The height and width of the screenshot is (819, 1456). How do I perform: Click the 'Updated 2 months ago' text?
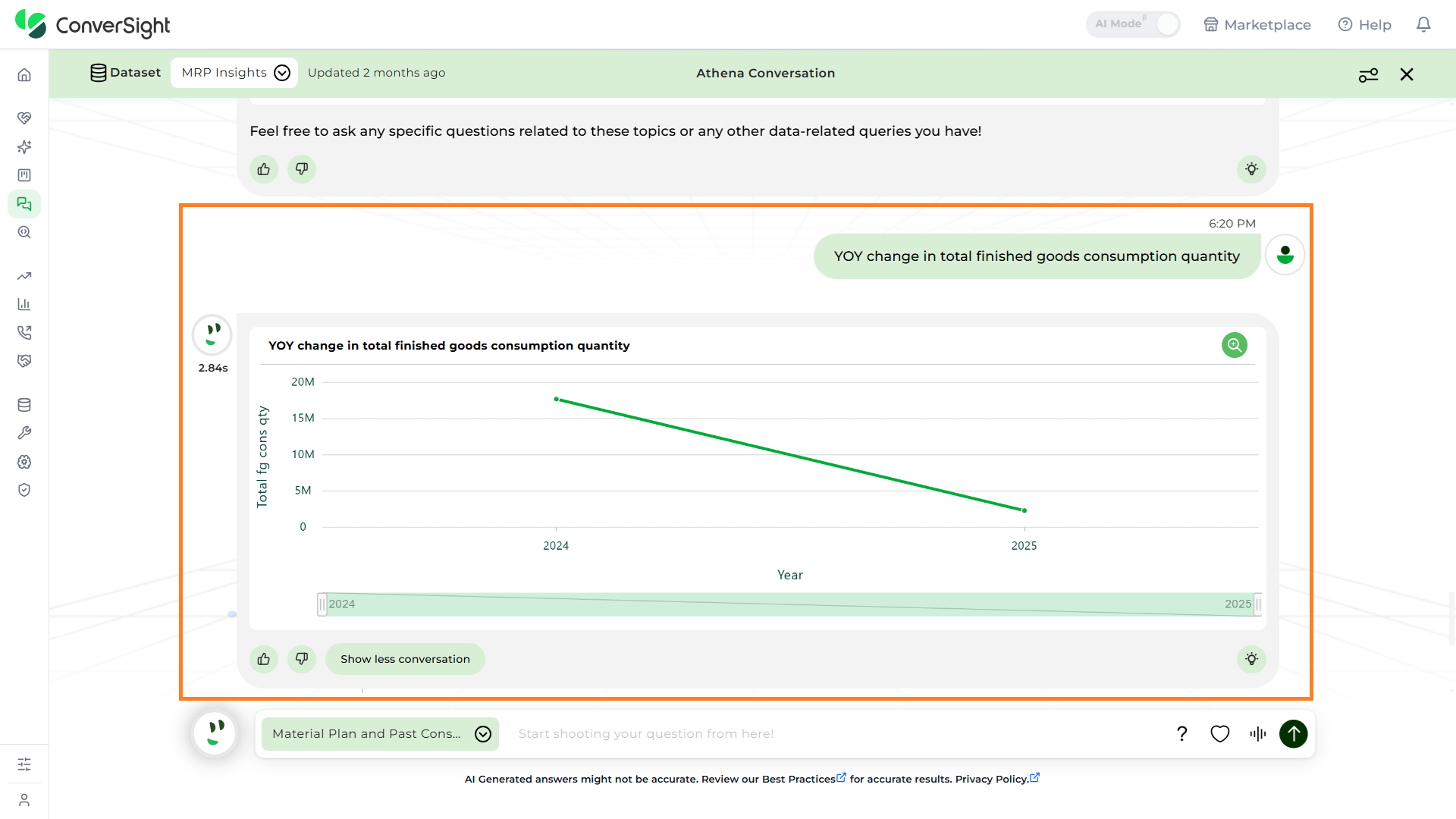click(376, 73)
